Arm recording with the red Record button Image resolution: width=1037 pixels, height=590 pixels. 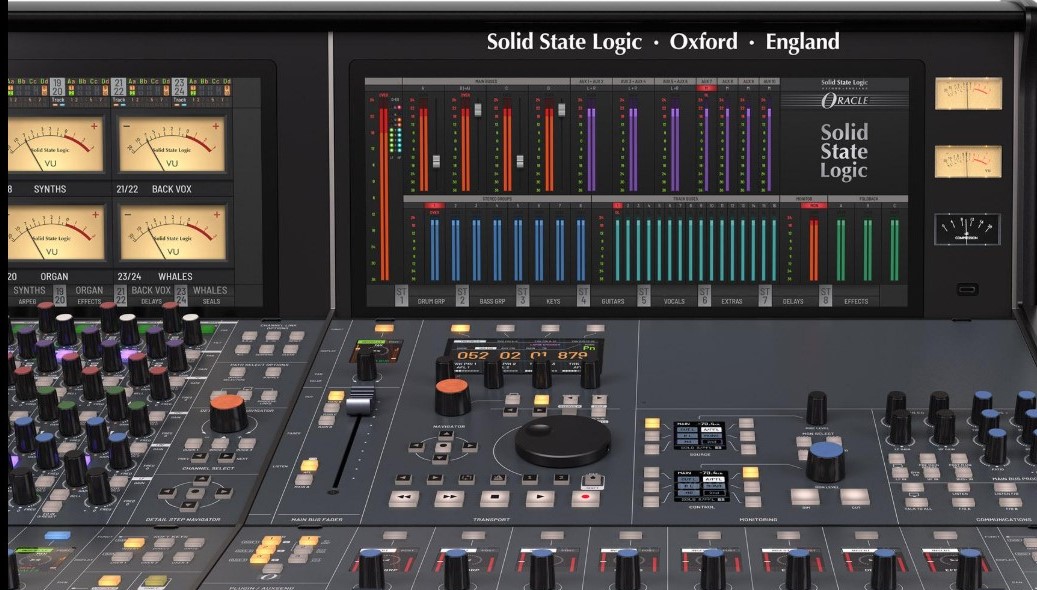point(586,497)
